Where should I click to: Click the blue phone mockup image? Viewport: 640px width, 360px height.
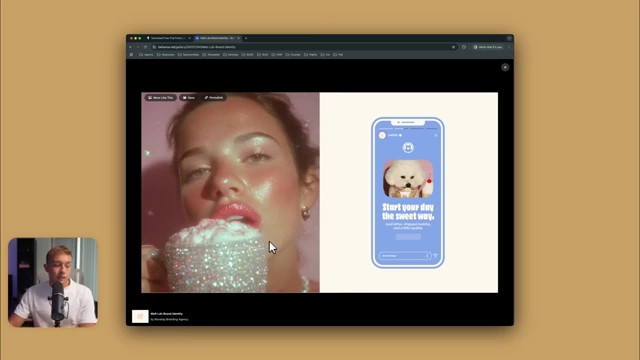pyautogui.click(x=408, y=193)
